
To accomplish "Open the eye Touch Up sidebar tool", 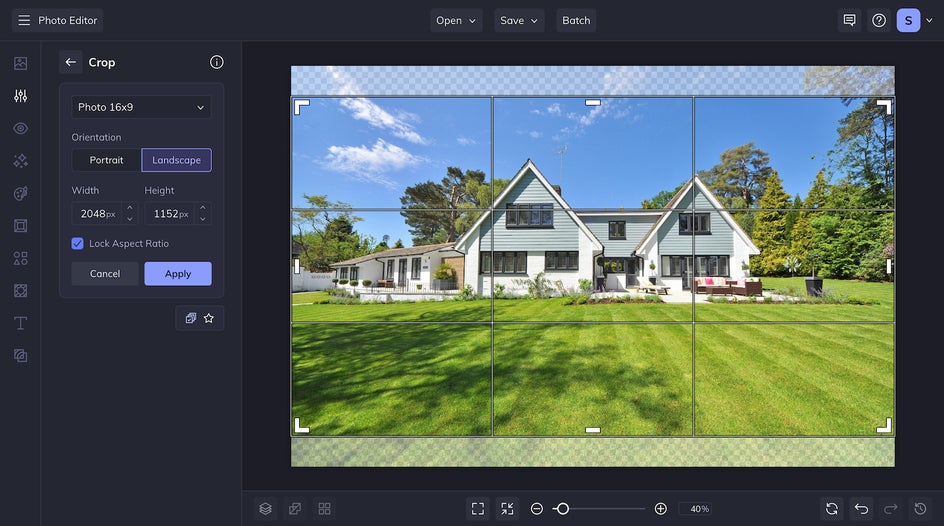I will pos(20,128).
